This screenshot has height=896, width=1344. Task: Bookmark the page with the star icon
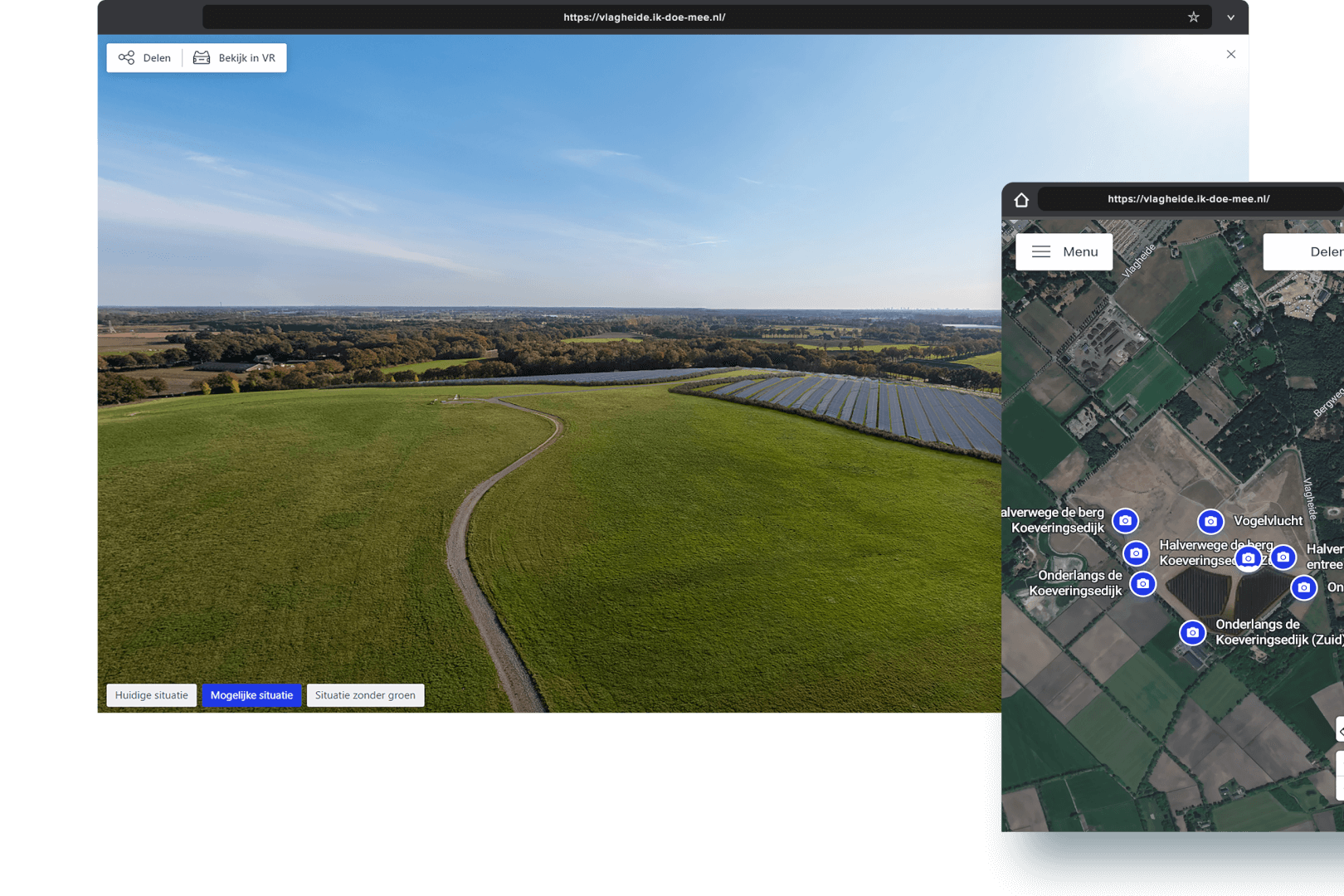tap(1193, 17)
